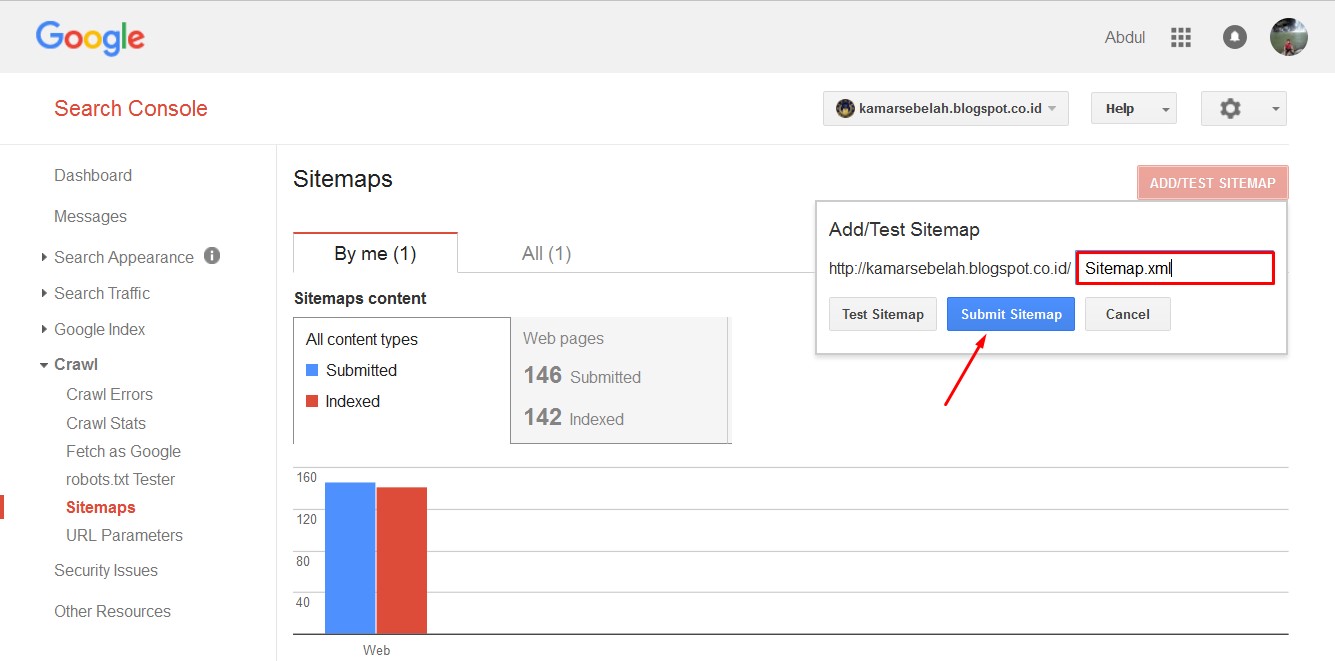
Task: Click the blue Submitted legend swatch
Action: [312, 370]
